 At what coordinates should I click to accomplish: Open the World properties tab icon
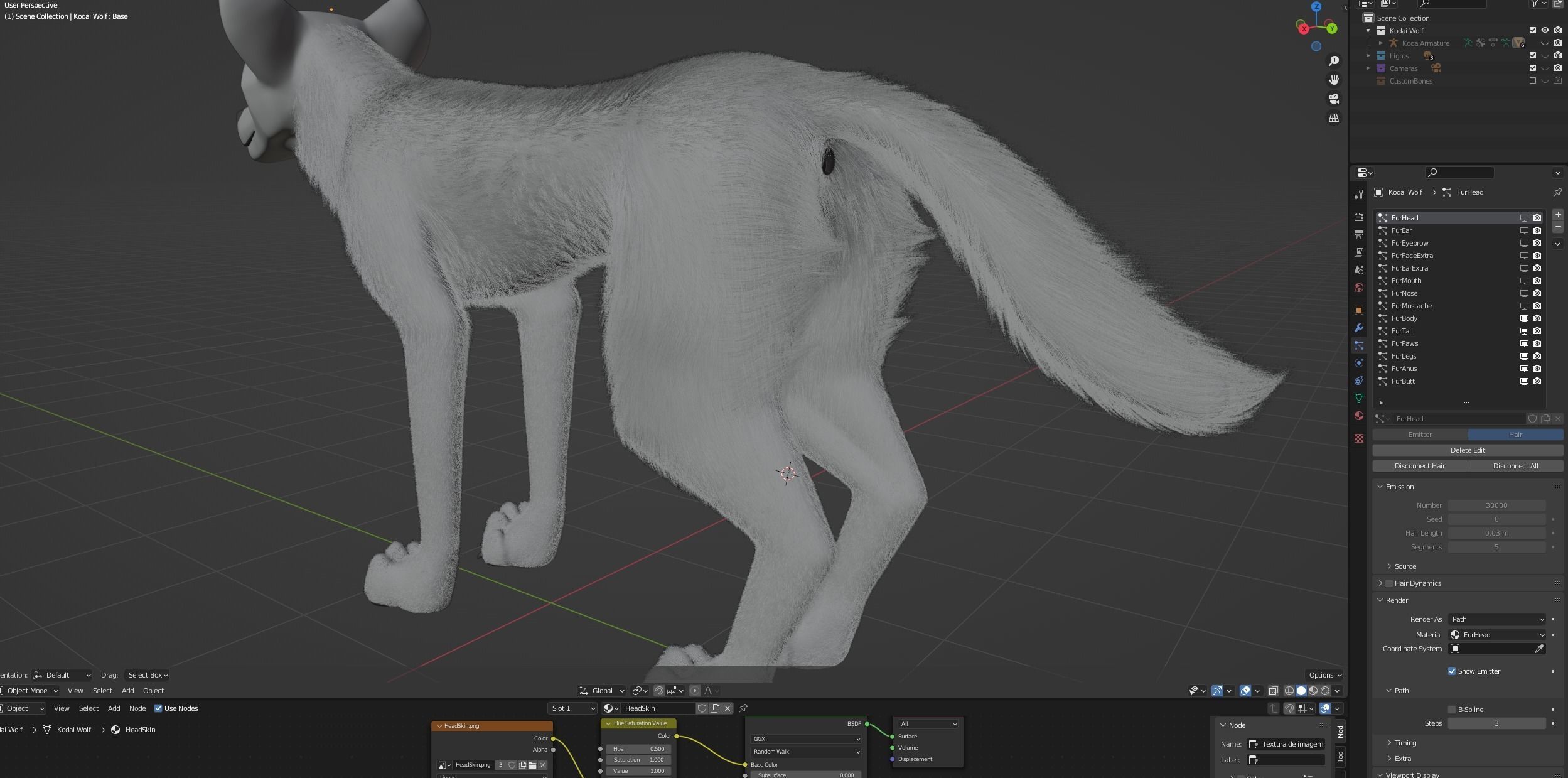[1359, 288]
